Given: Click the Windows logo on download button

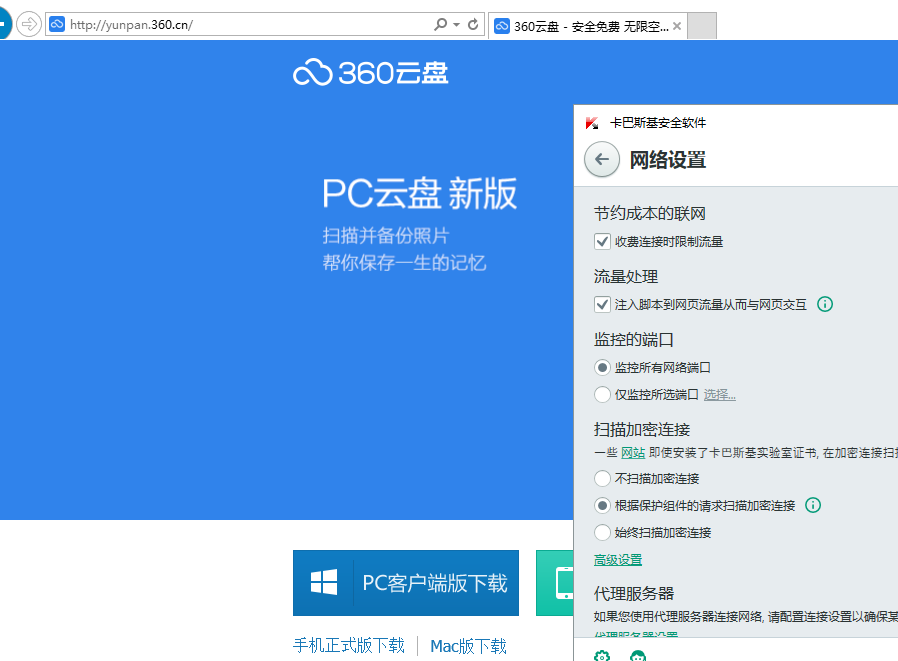Looking at the screenshot, I should coord(324,583).
